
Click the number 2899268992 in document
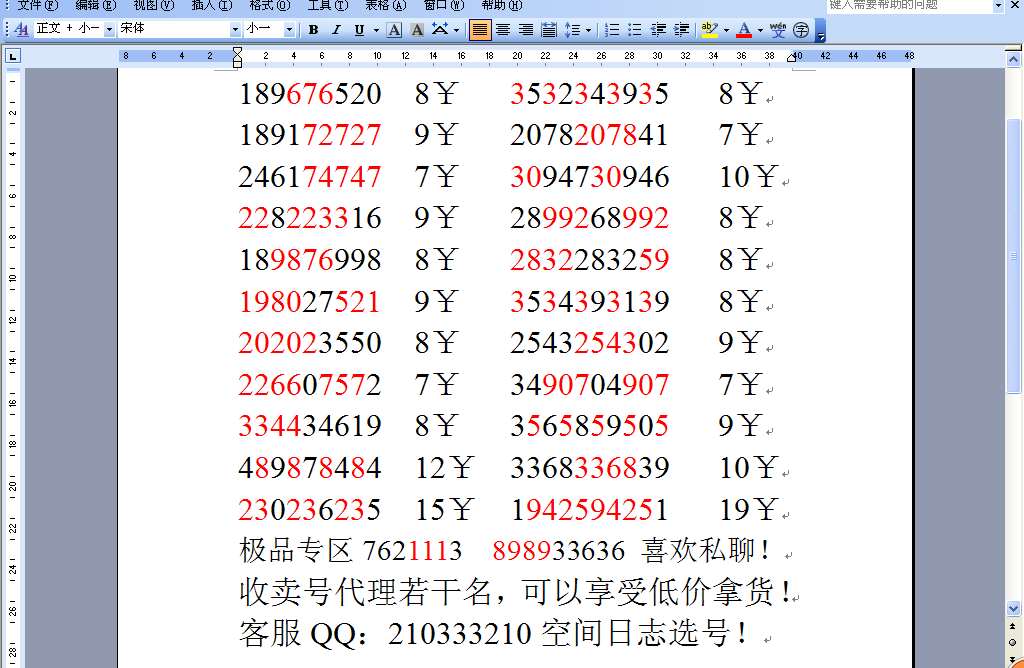tap(590, 219)
